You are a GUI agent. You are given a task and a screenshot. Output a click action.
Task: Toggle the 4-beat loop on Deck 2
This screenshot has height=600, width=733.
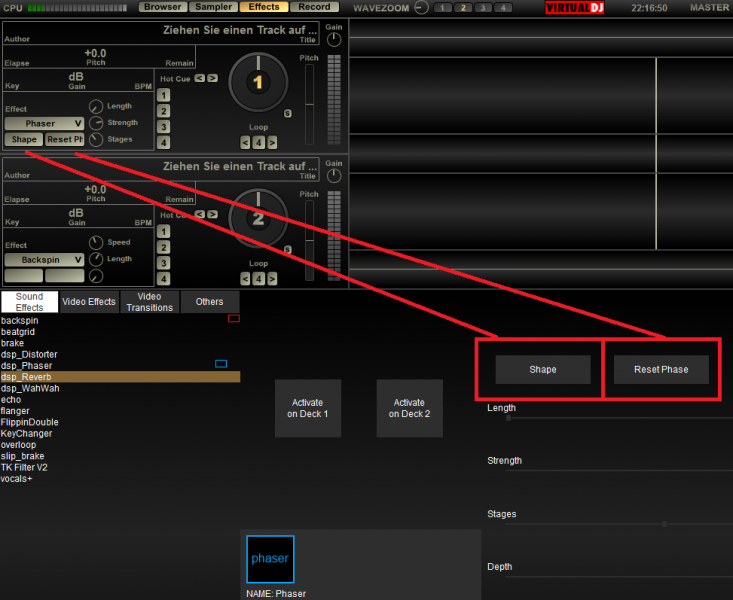point(259,279)
